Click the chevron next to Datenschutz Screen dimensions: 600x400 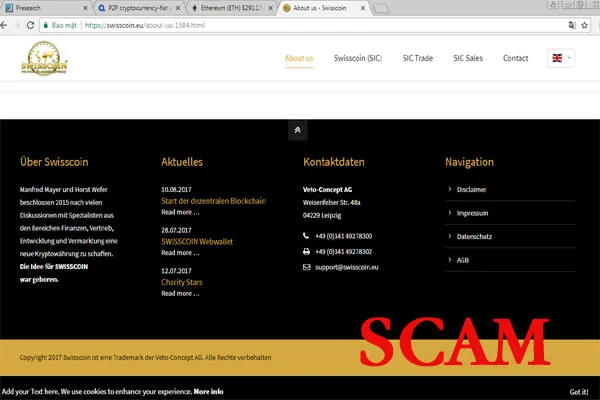click(450, 236)
